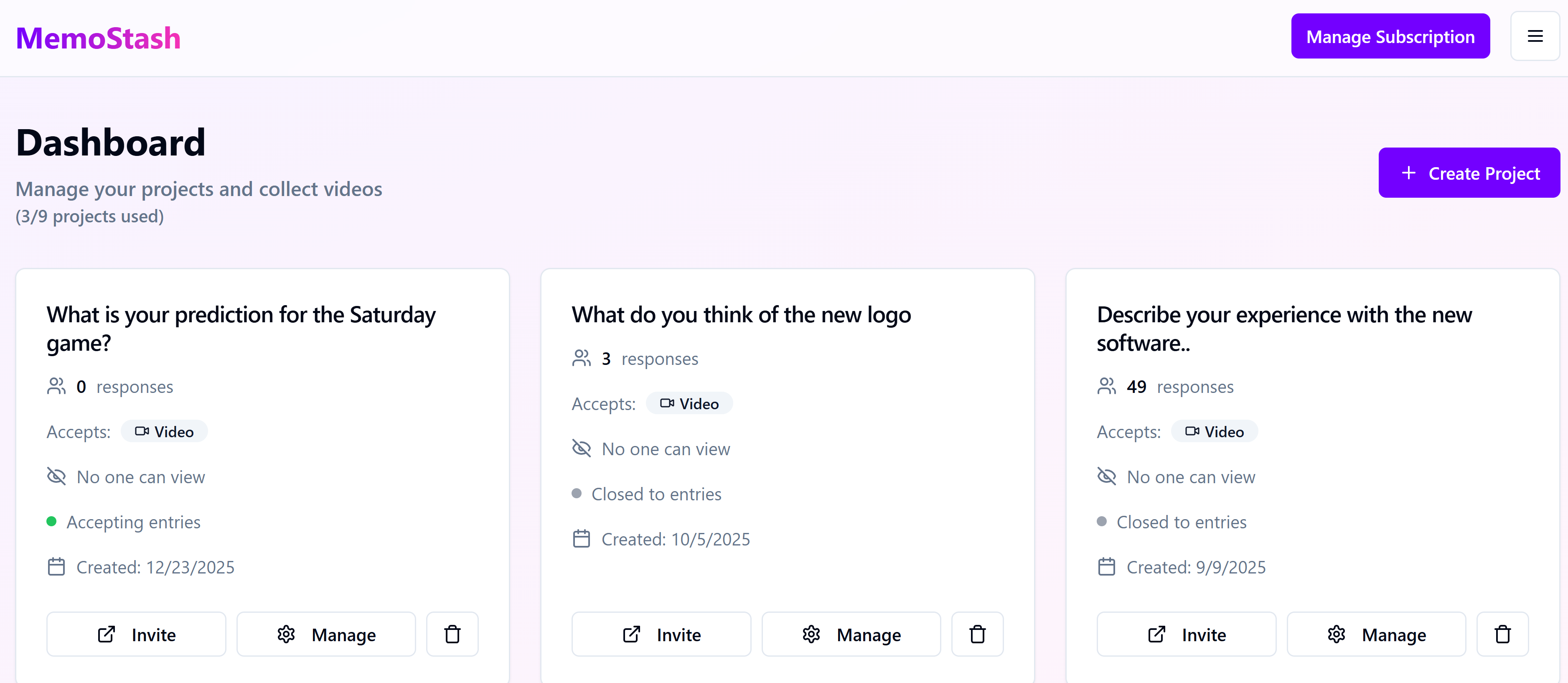
Task: Click the settings gear on the Saturday game Manage button
Action: [286, 634]
